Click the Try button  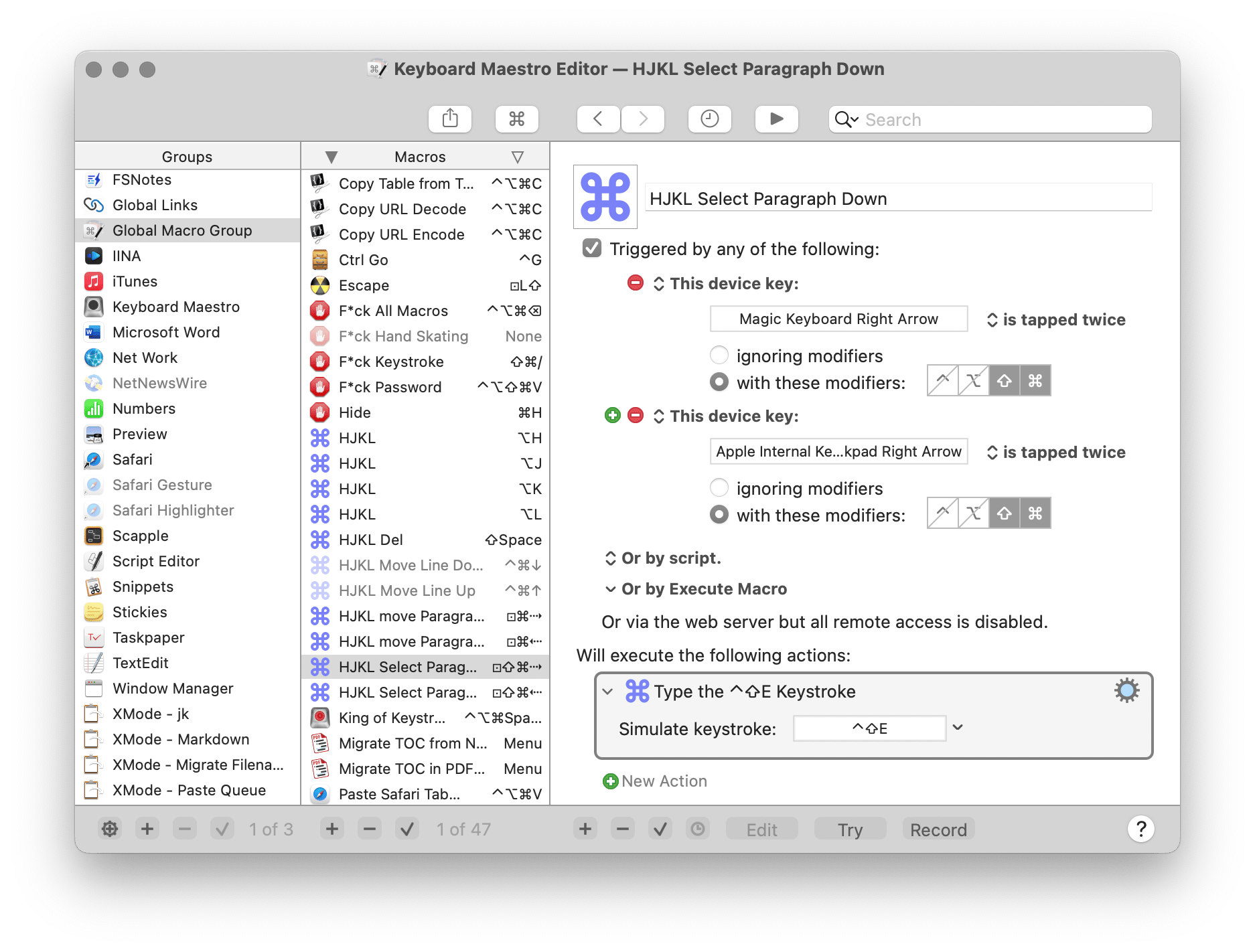click(x=850, y=829)
